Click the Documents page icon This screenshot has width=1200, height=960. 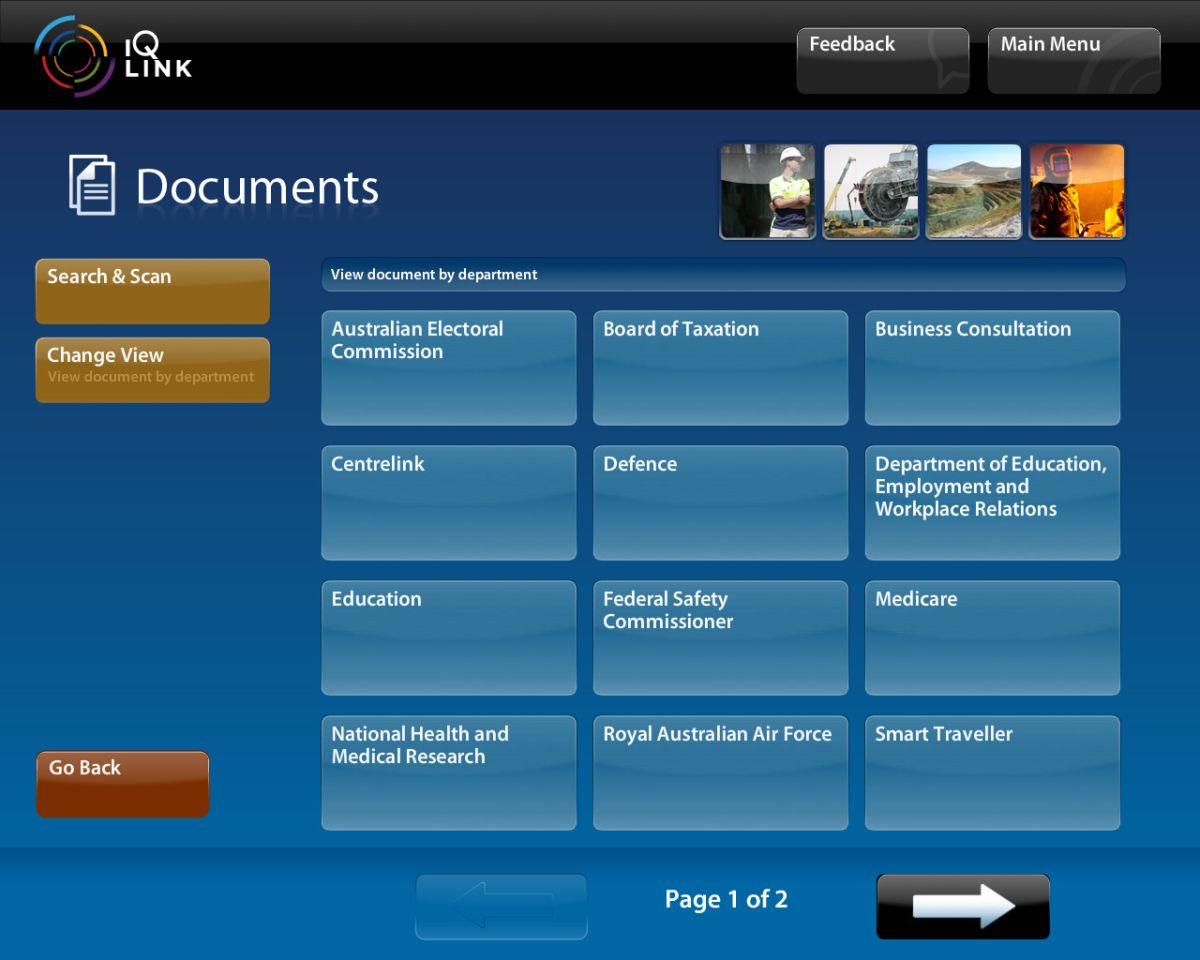(x=92, y=186)
